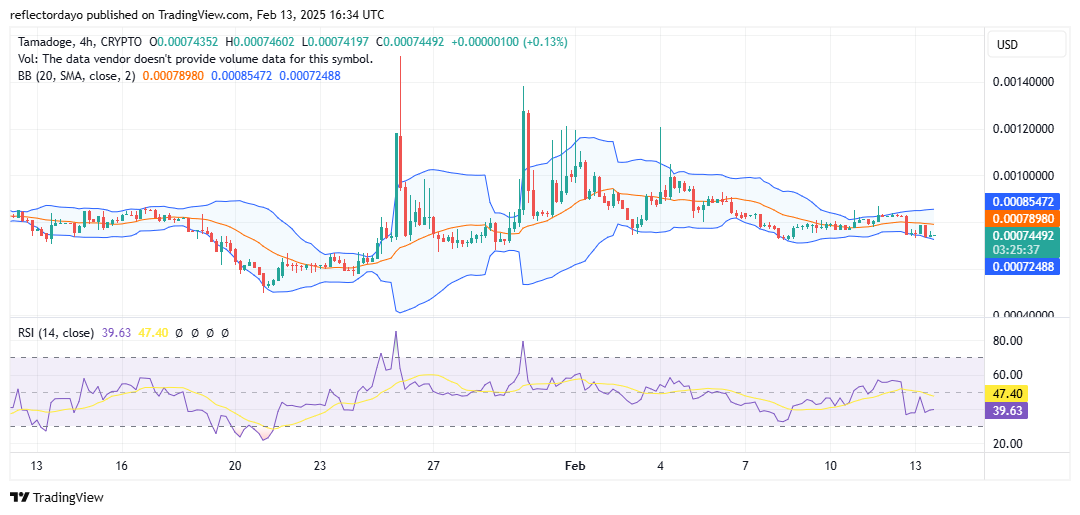The image size is (1080, 515).
Task: Click the "RSI (14, close)" indicator label
Action: coord(56,333)
